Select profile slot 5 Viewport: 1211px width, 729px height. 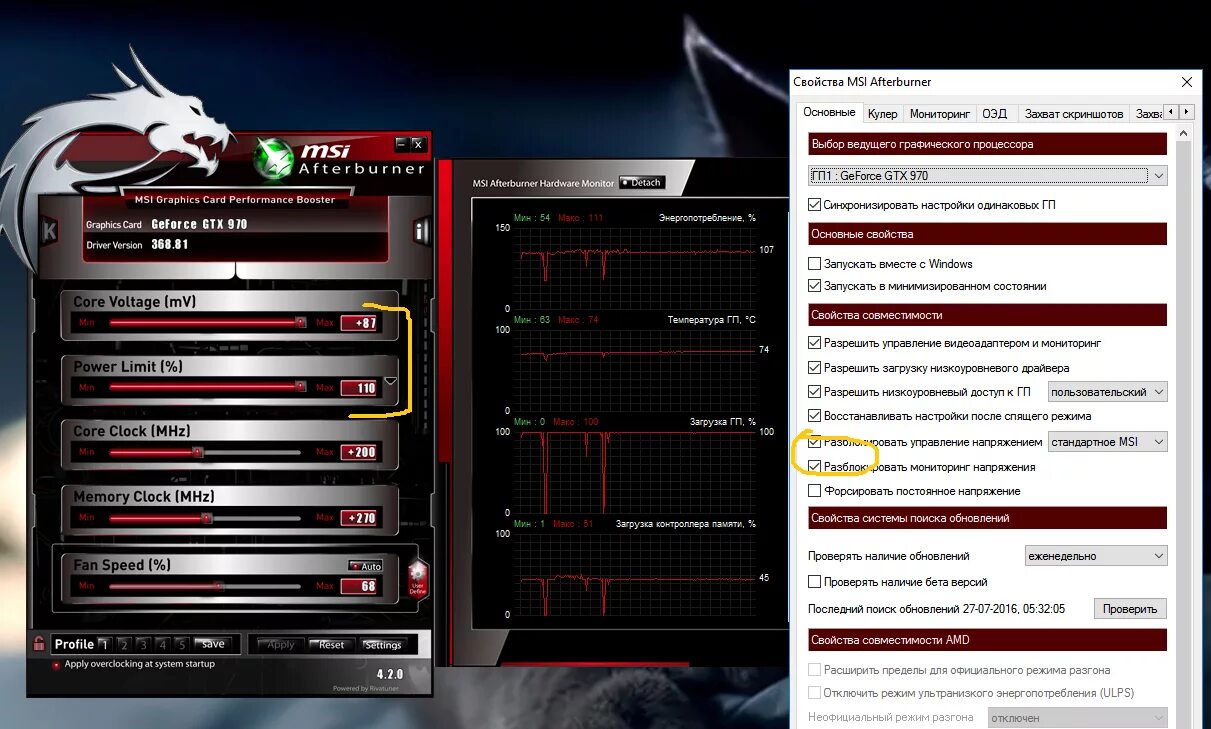pyautogui.click(x=181, y=644)
